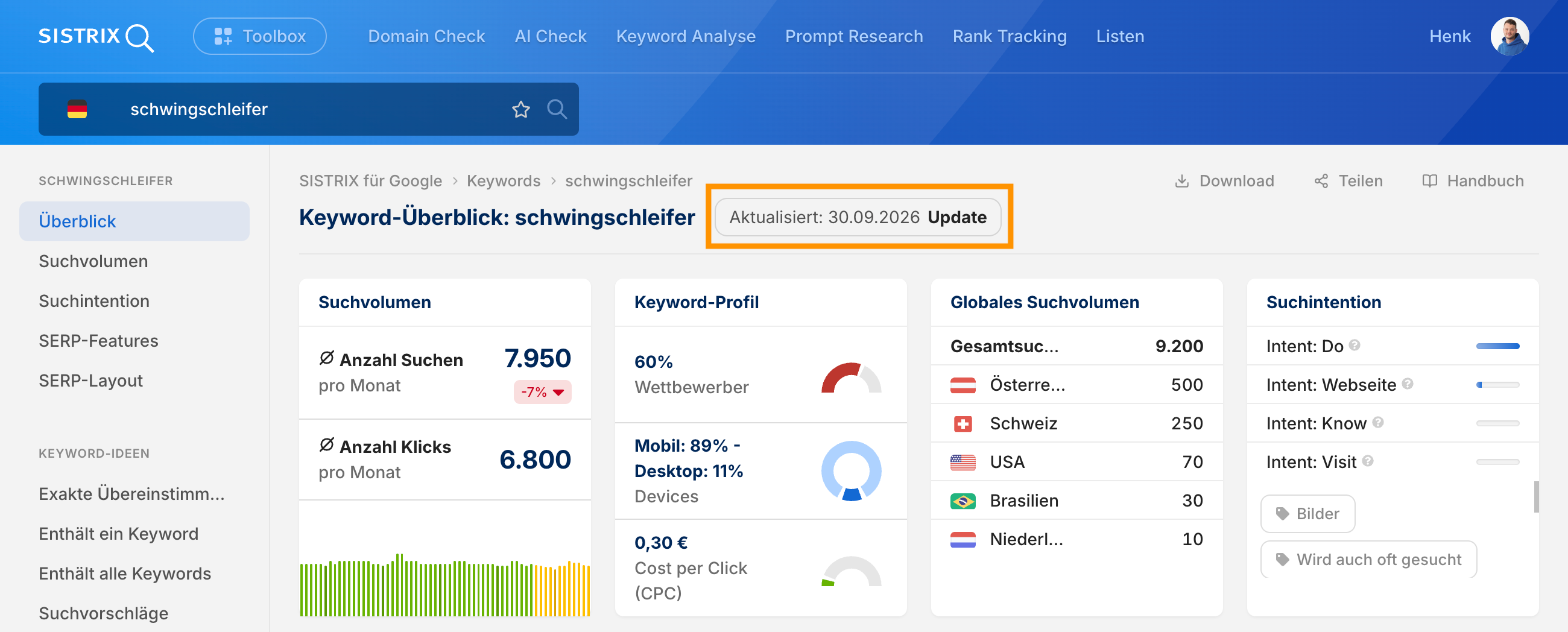Click the SISTRIX logo
This screenshot has height=632, width=1568.
pyautogui.click(x=96, y=37)
